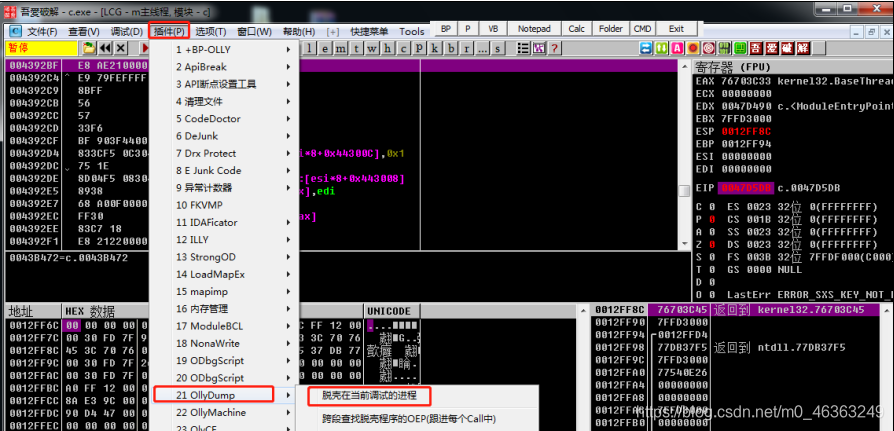Viewport: 894px width, 431px height.
Task: Select the EIP register value 0047D5DB
Action: click(747, 188)
